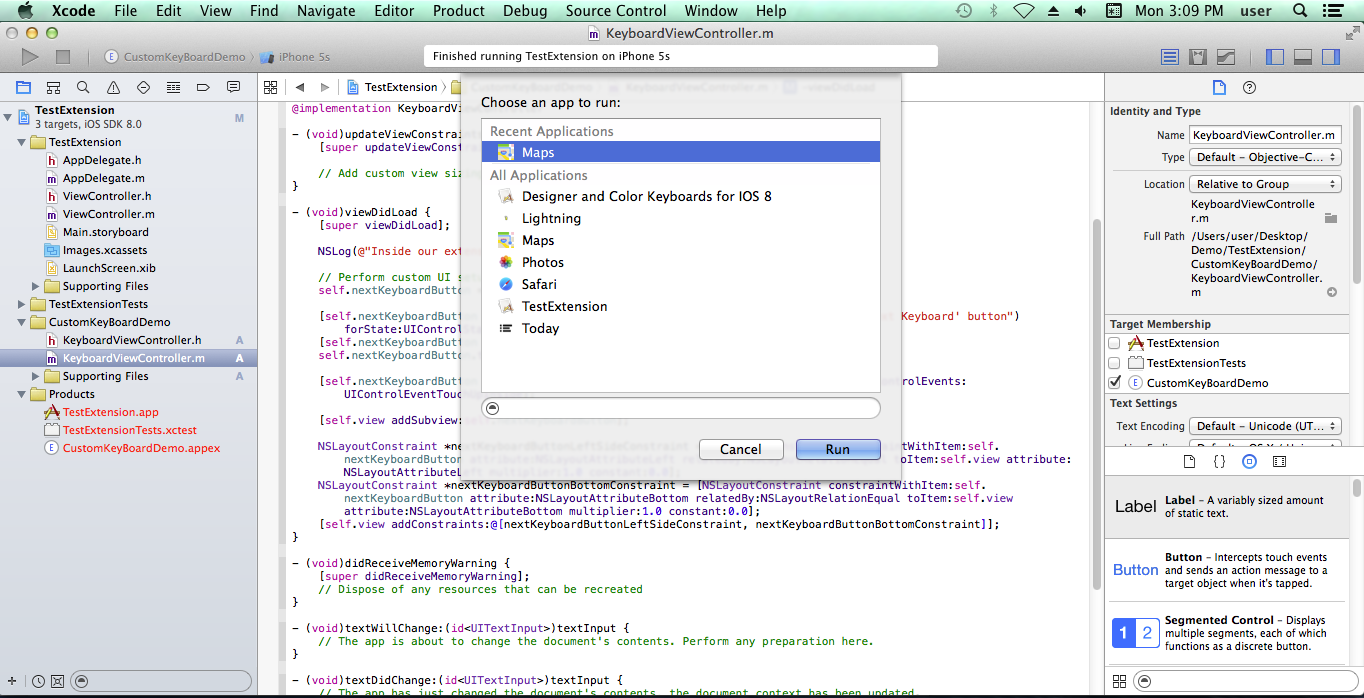This screenshot has height=698, width=1364.
Task: Show the File Template library
Action: click(1189, 461)
